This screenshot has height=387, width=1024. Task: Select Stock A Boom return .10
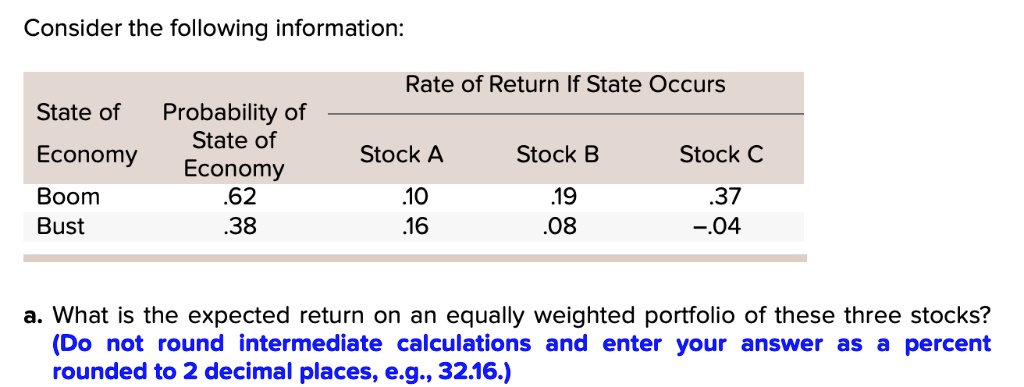(x=412, y=197)
